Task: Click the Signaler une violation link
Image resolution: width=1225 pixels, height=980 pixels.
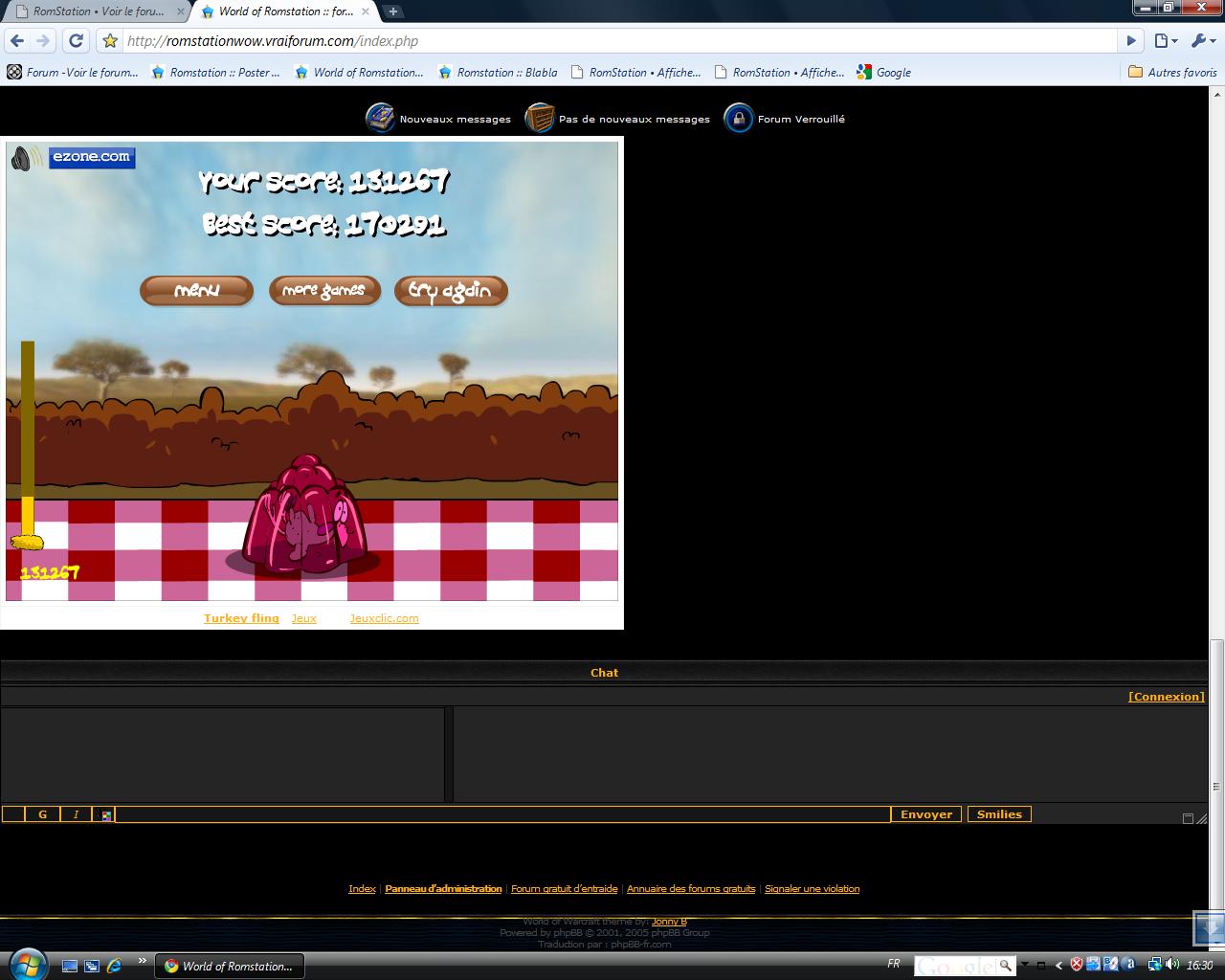Action: 812,889
